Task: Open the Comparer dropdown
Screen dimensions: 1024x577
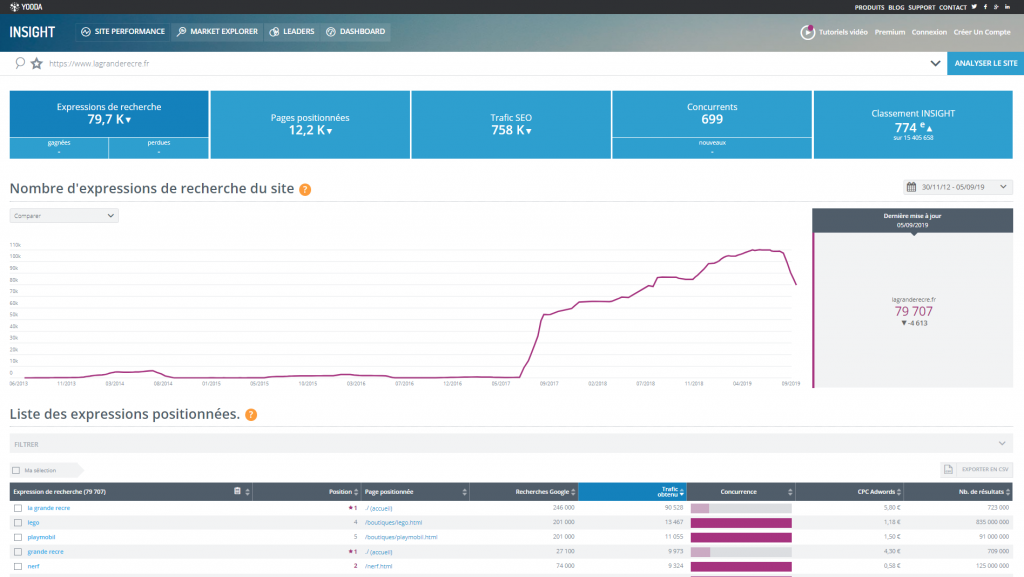Action: [x=64, y=215]
